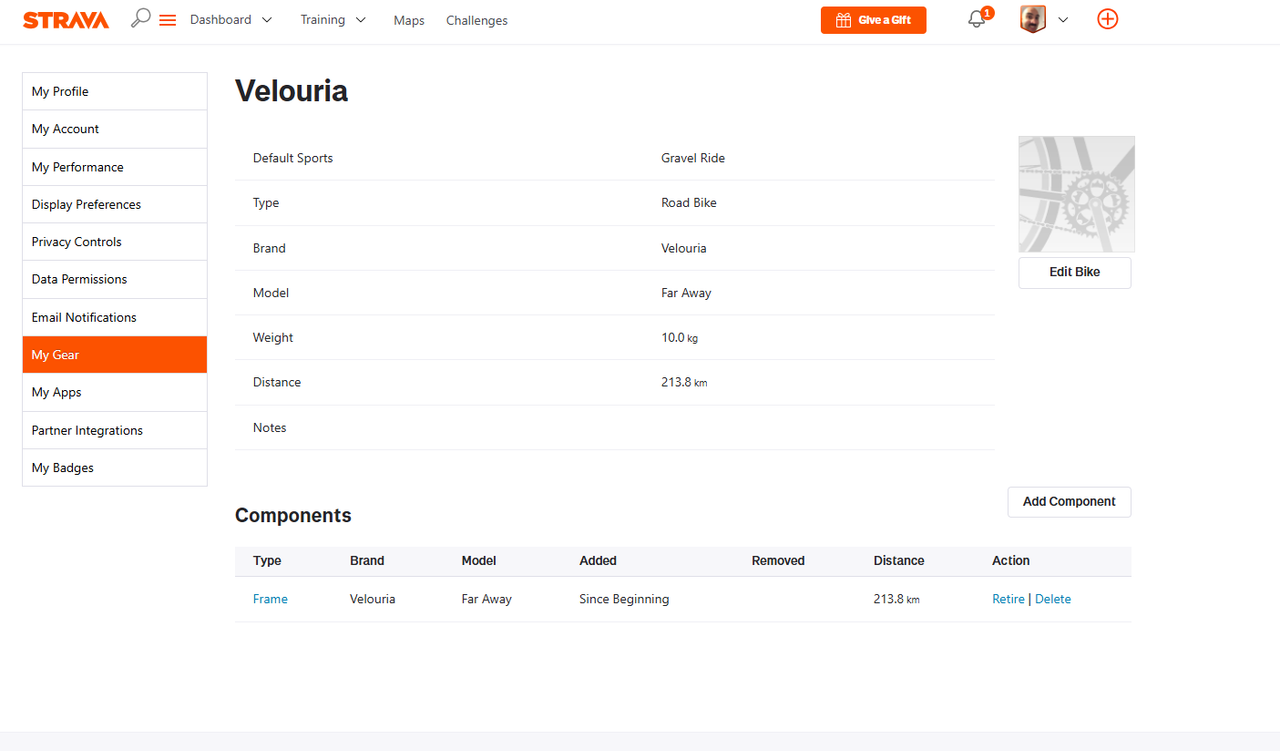
Task: Click the Removed column header
Action: (778, 561)
